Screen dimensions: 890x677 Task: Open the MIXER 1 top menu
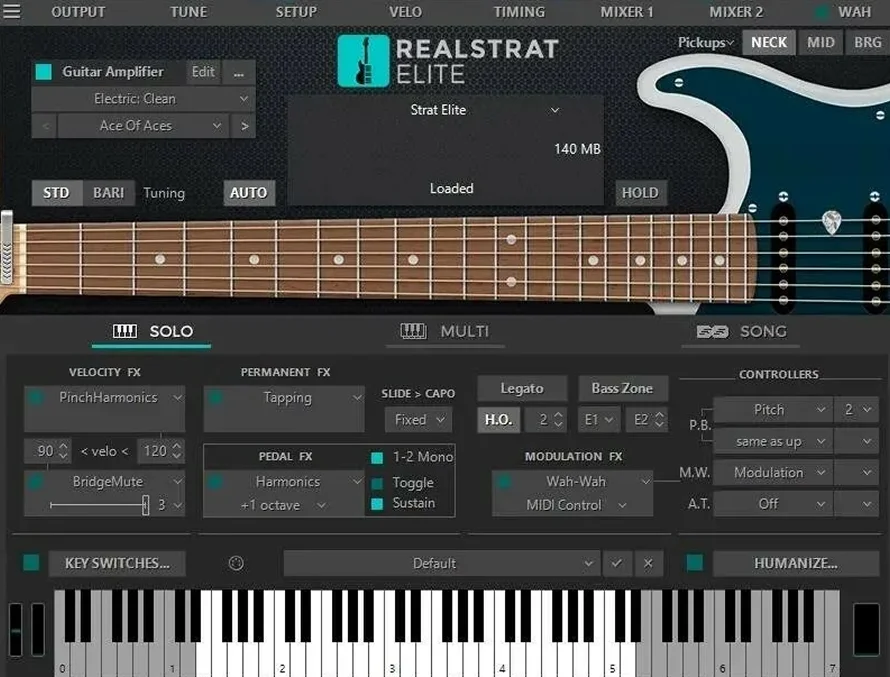point(627,12)
